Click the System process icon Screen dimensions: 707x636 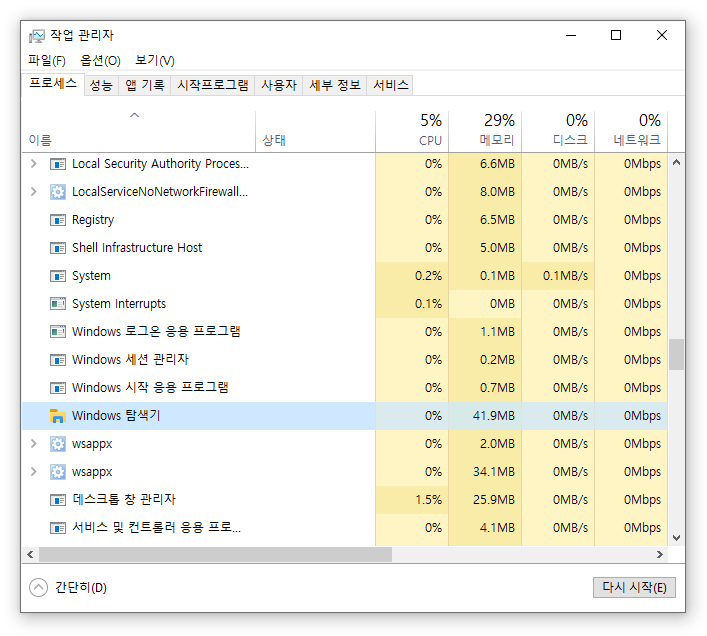coord(58,276)
